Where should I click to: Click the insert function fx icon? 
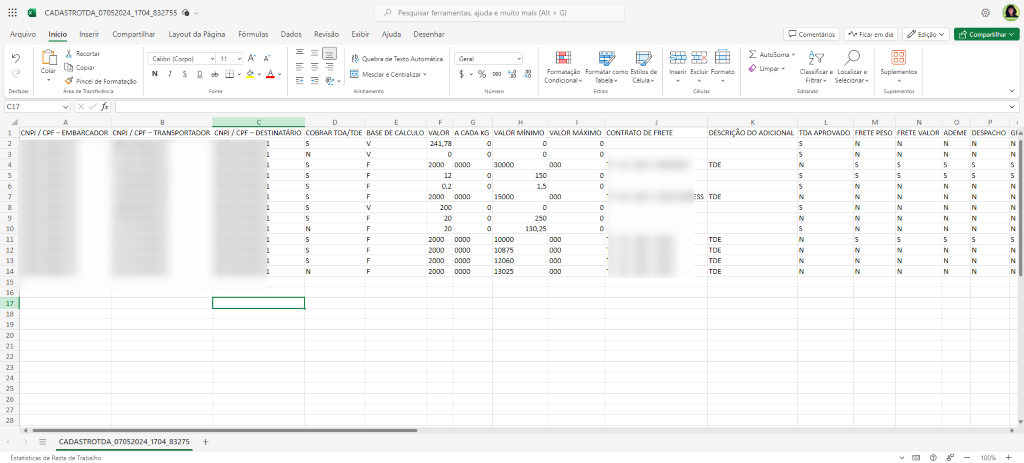pyautogui.click(x=104, y=106)
